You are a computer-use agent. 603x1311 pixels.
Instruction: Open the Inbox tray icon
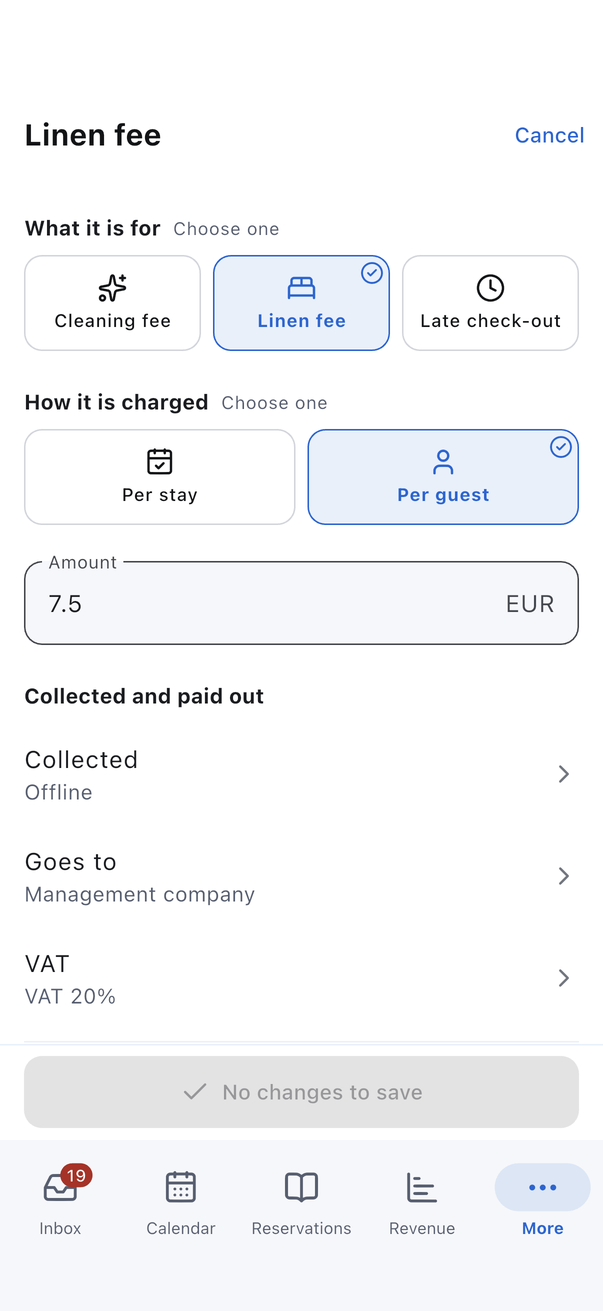click(60, 1187)
